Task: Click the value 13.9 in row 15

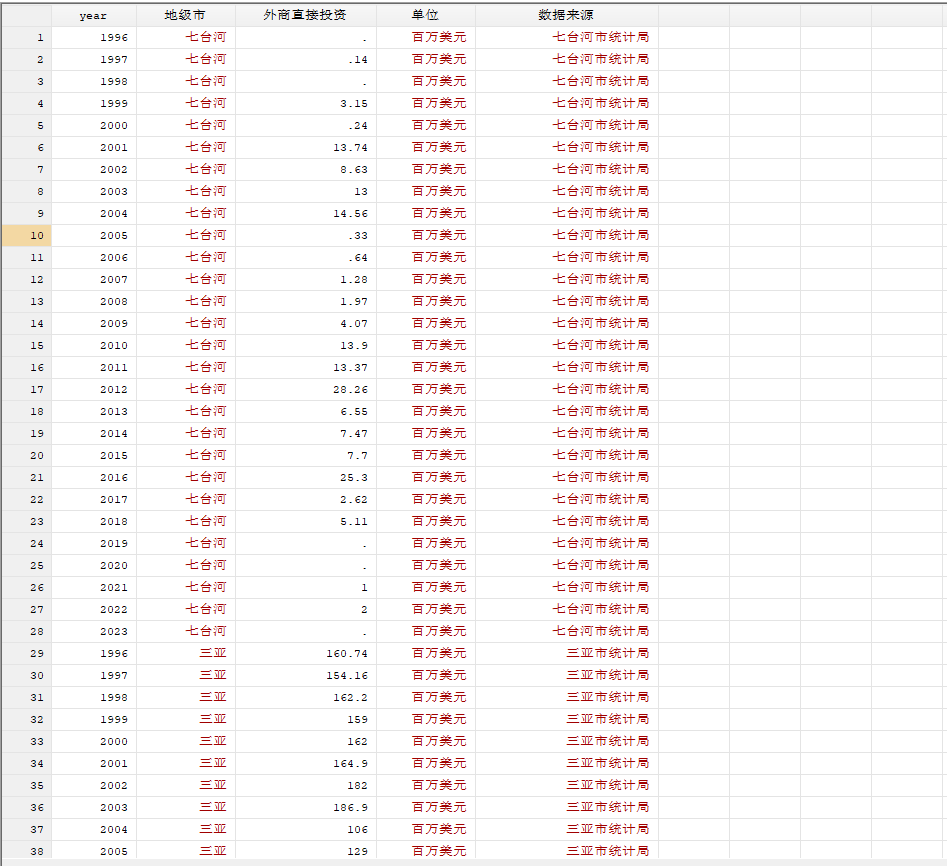Action: click(354, 345)
